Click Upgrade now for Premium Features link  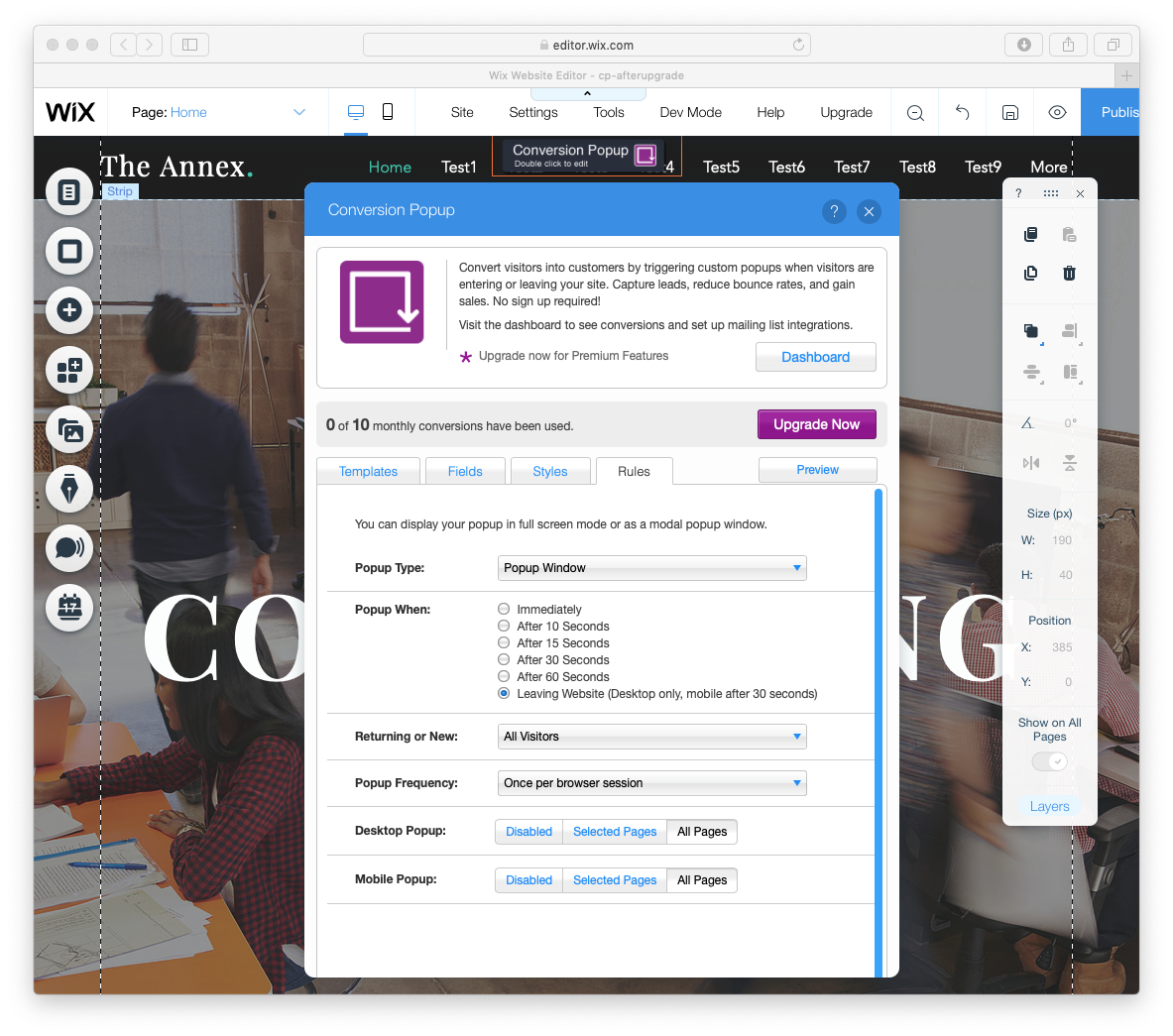(x=573, y=356)
